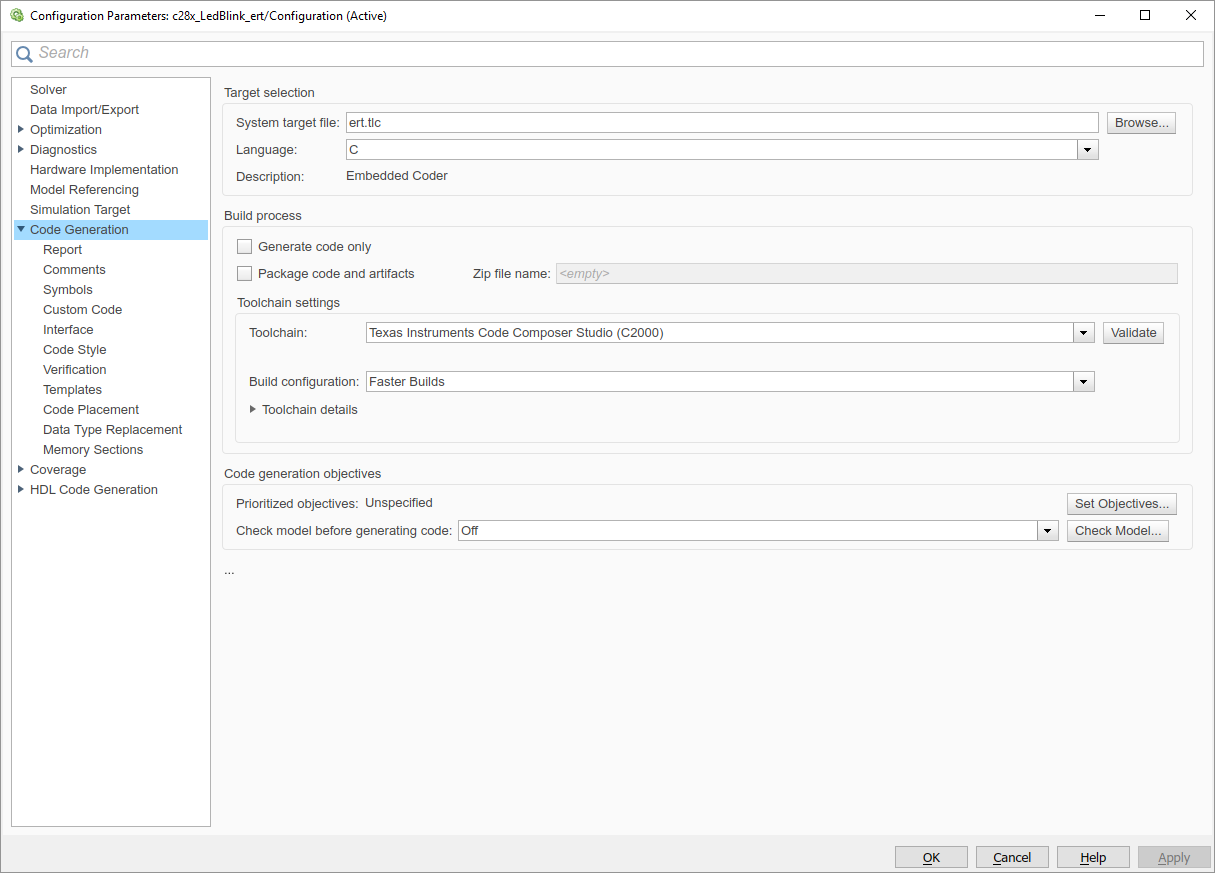Expand the Coverage tree node
The height and width of the screenshot is (873, 1215).
(x=21, y=469)
